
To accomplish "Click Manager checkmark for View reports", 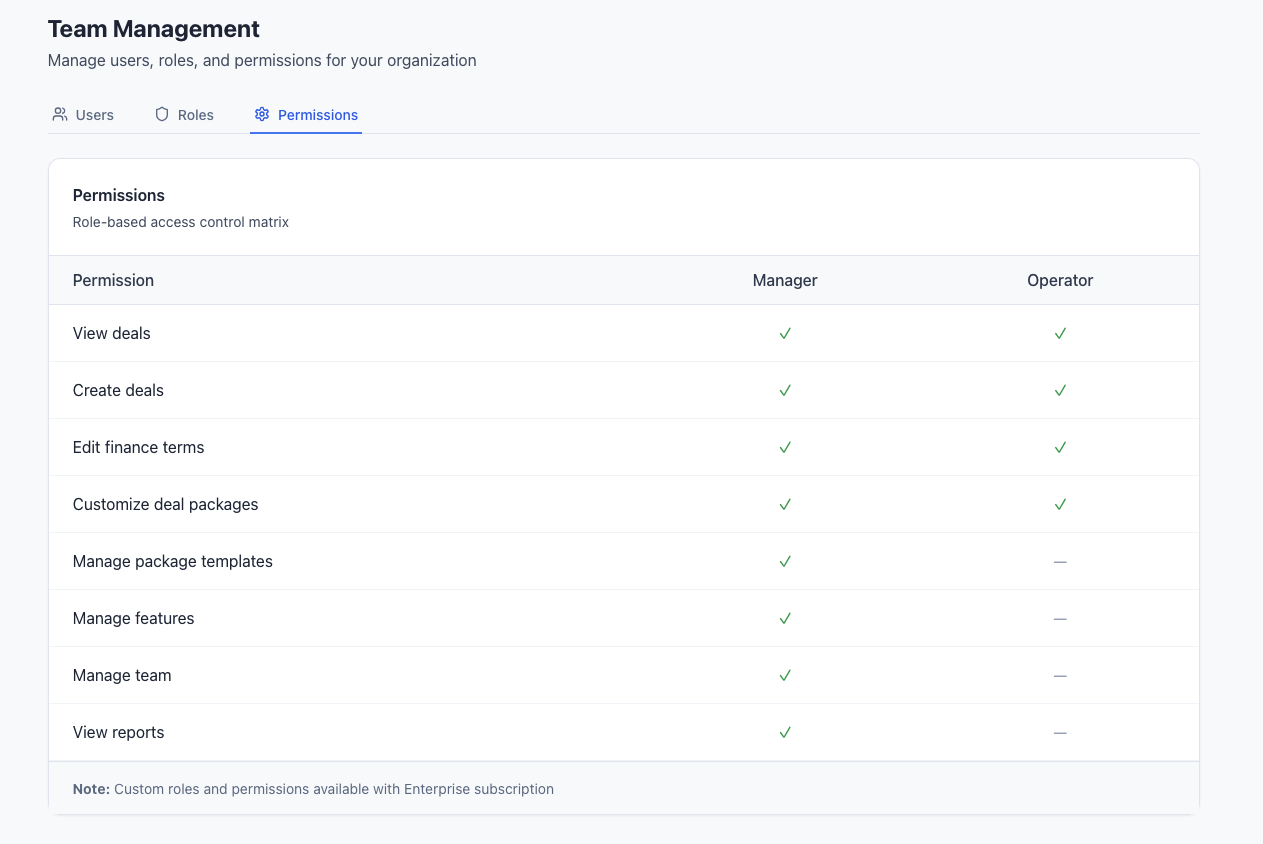I will point(785,733).
